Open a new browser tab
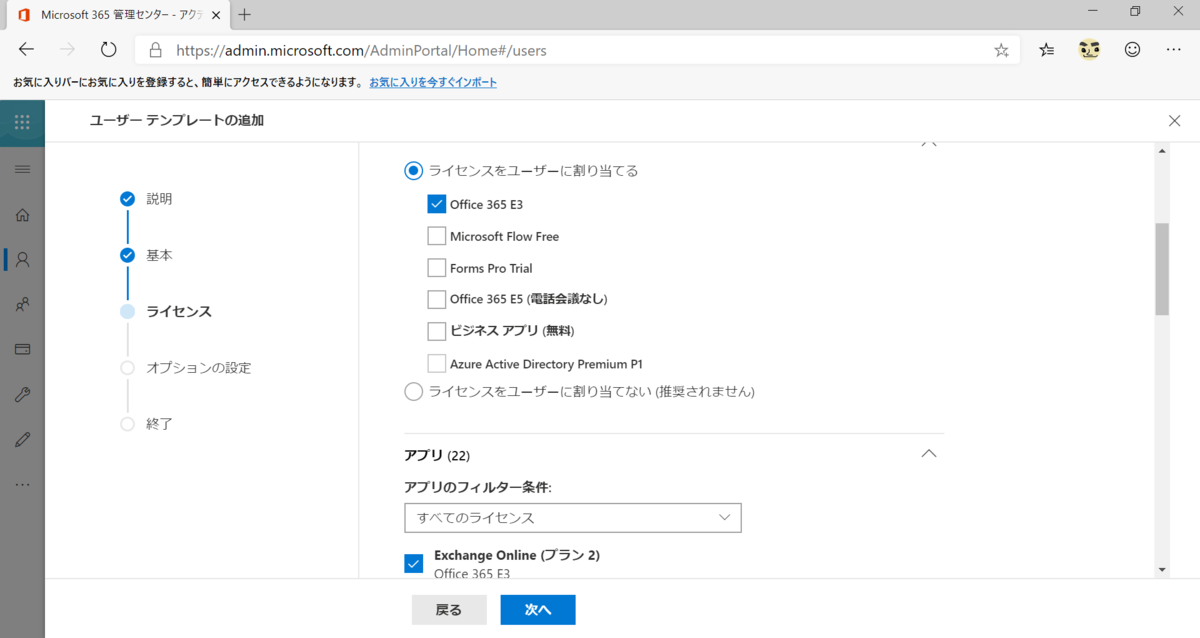The width and height of the screenshot is (1200, 638). 245,14
